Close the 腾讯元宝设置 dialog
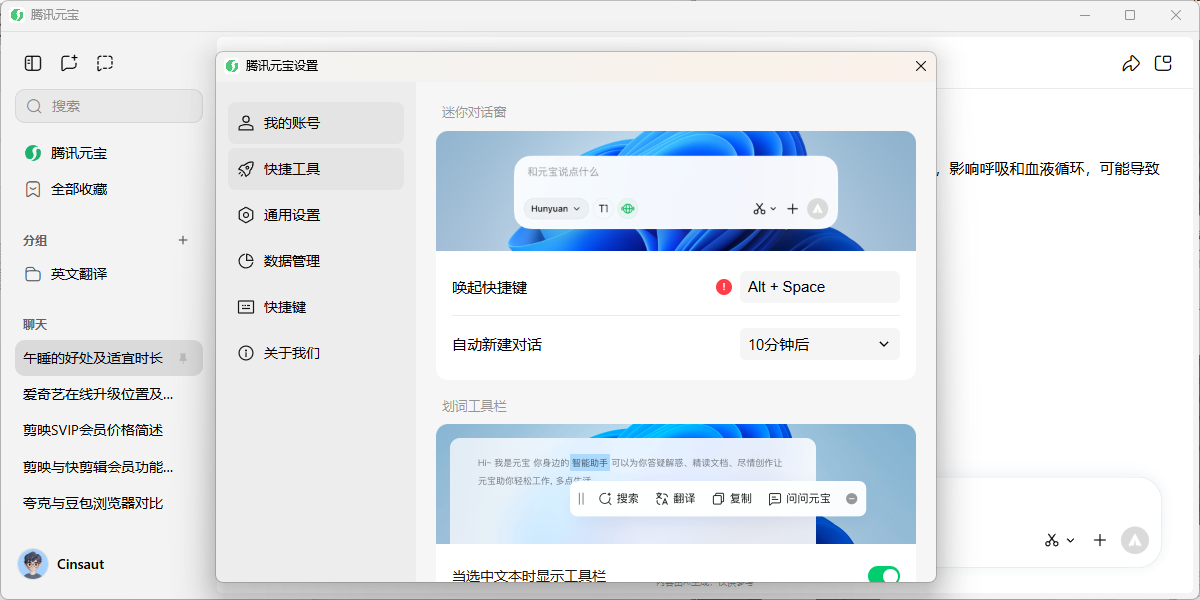This screenshot has height=600, width=1200. tap(921, 66)
